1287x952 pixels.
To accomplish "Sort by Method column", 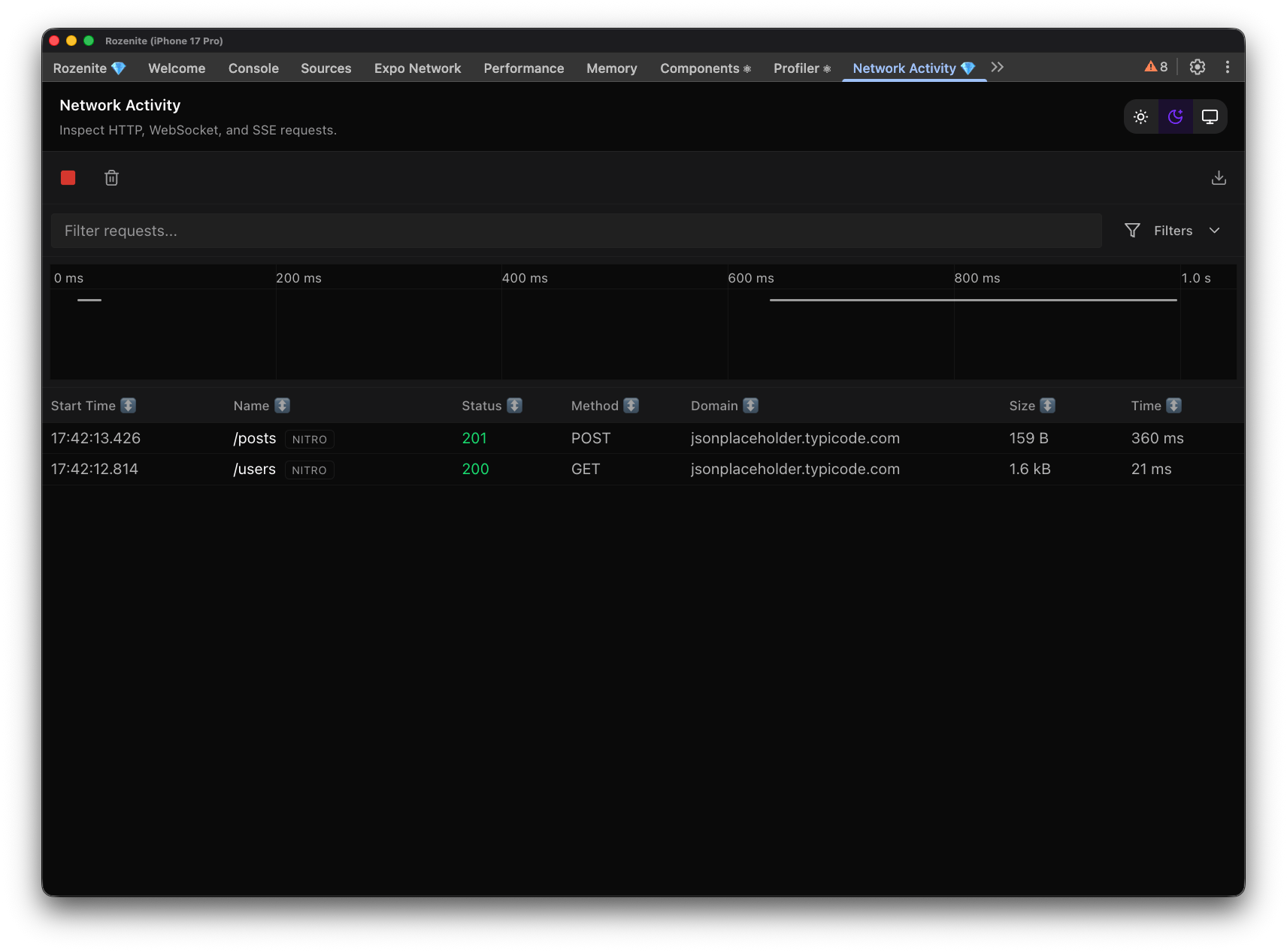I will tap(604, 406).
